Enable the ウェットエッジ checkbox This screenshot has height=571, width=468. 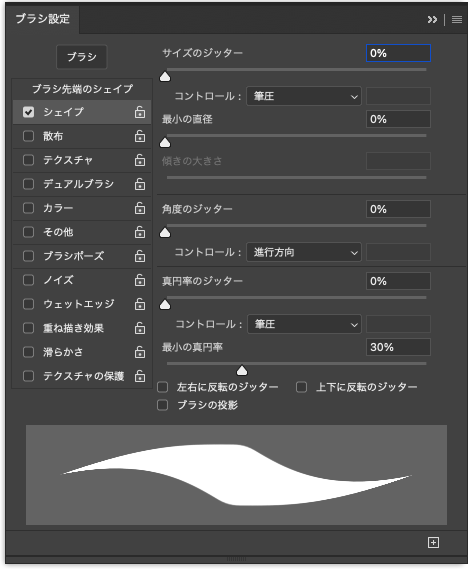[x=28, y=304]
